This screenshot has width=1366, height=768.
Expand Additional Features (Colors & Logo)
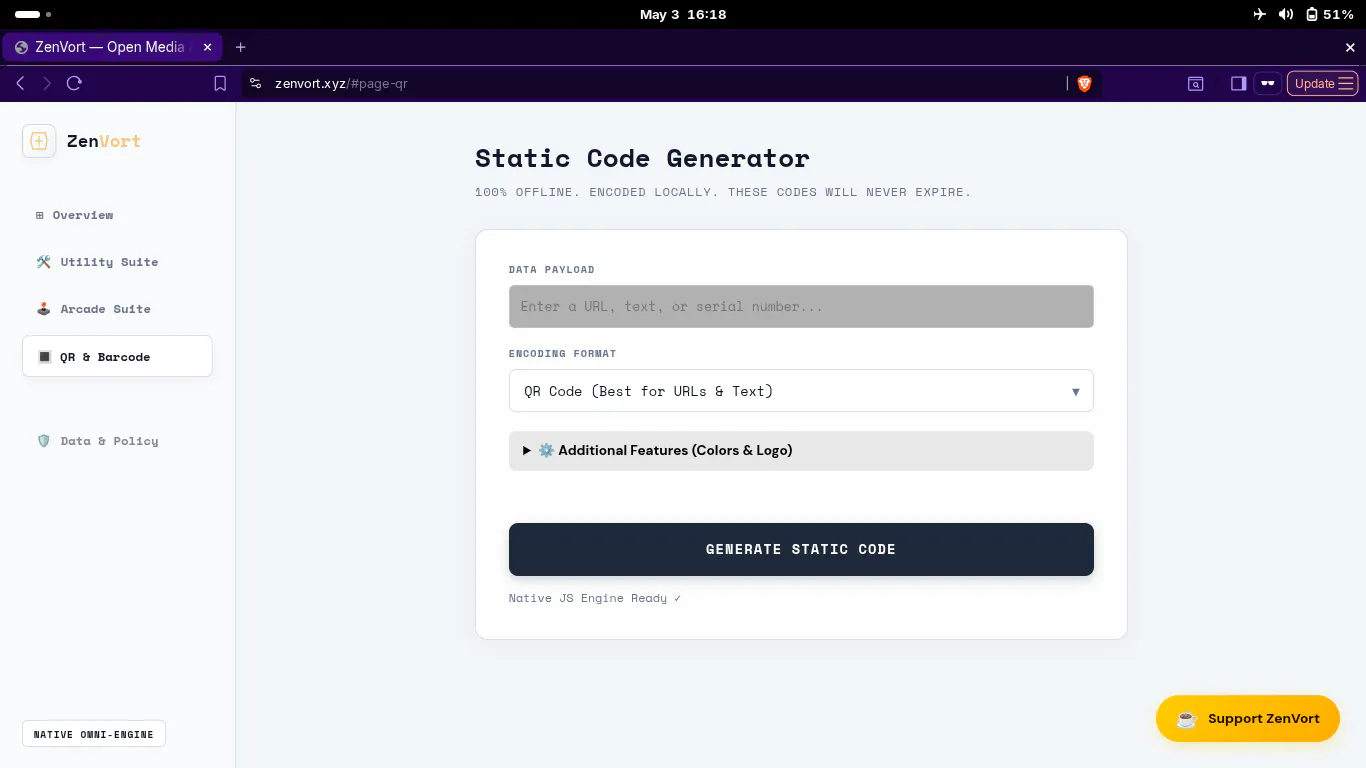pyautogui.click(x=801, y=451)
